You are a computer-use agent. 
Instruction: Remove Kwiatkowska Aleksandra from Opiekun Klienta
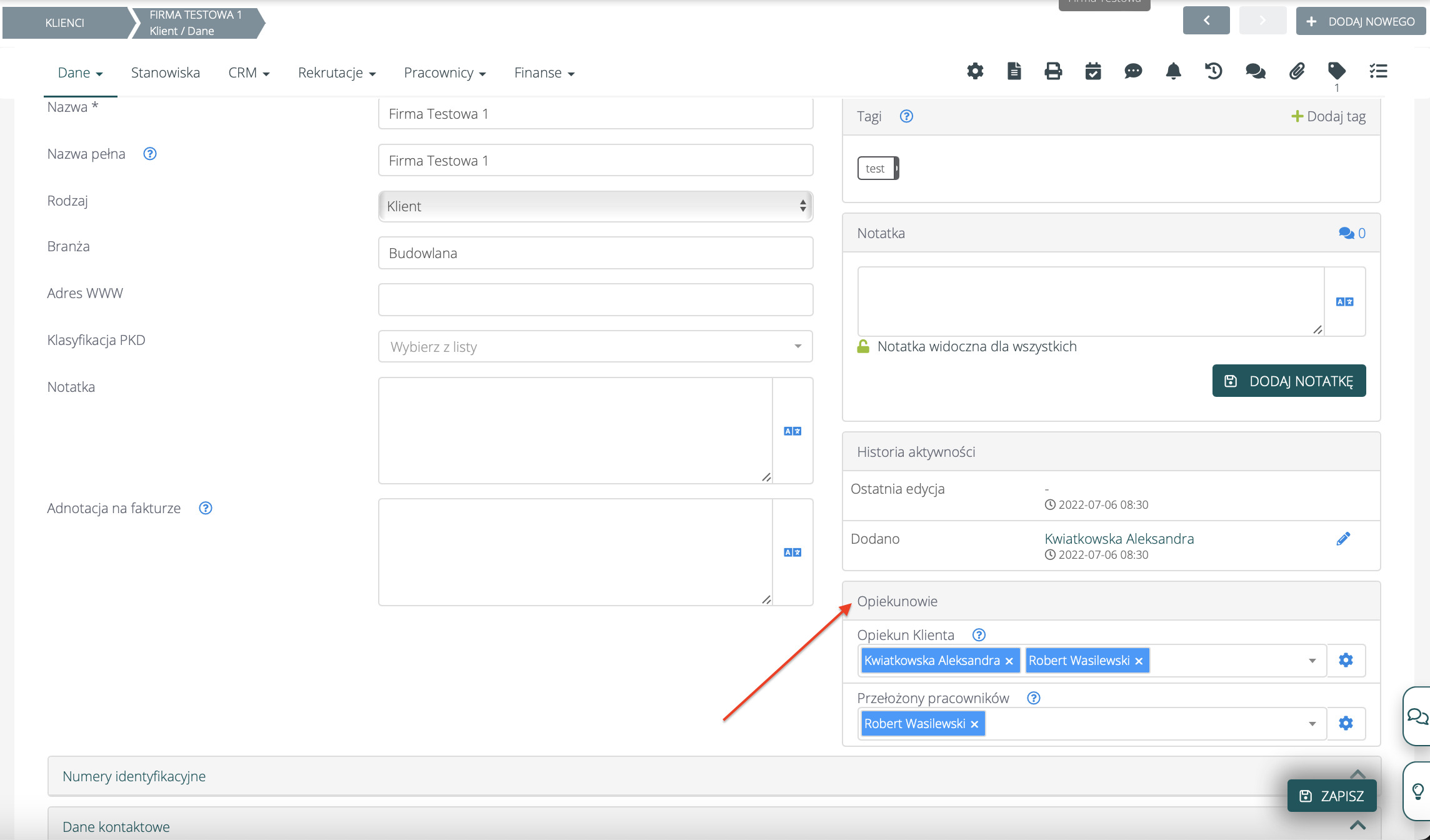[x=1009, y=661]
